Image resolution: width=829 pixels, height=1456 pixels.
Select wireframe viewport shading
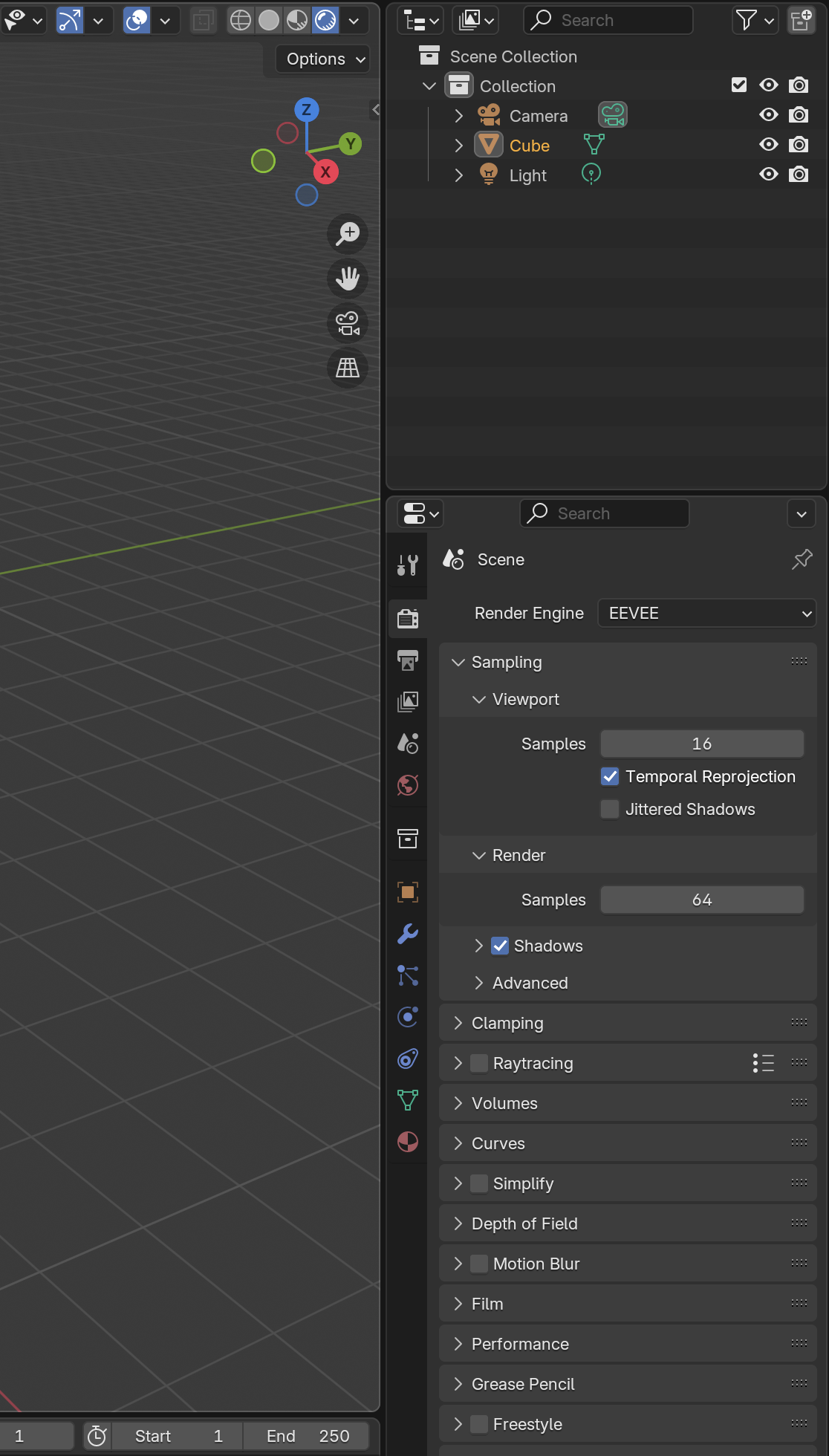[x=241, y=21]
